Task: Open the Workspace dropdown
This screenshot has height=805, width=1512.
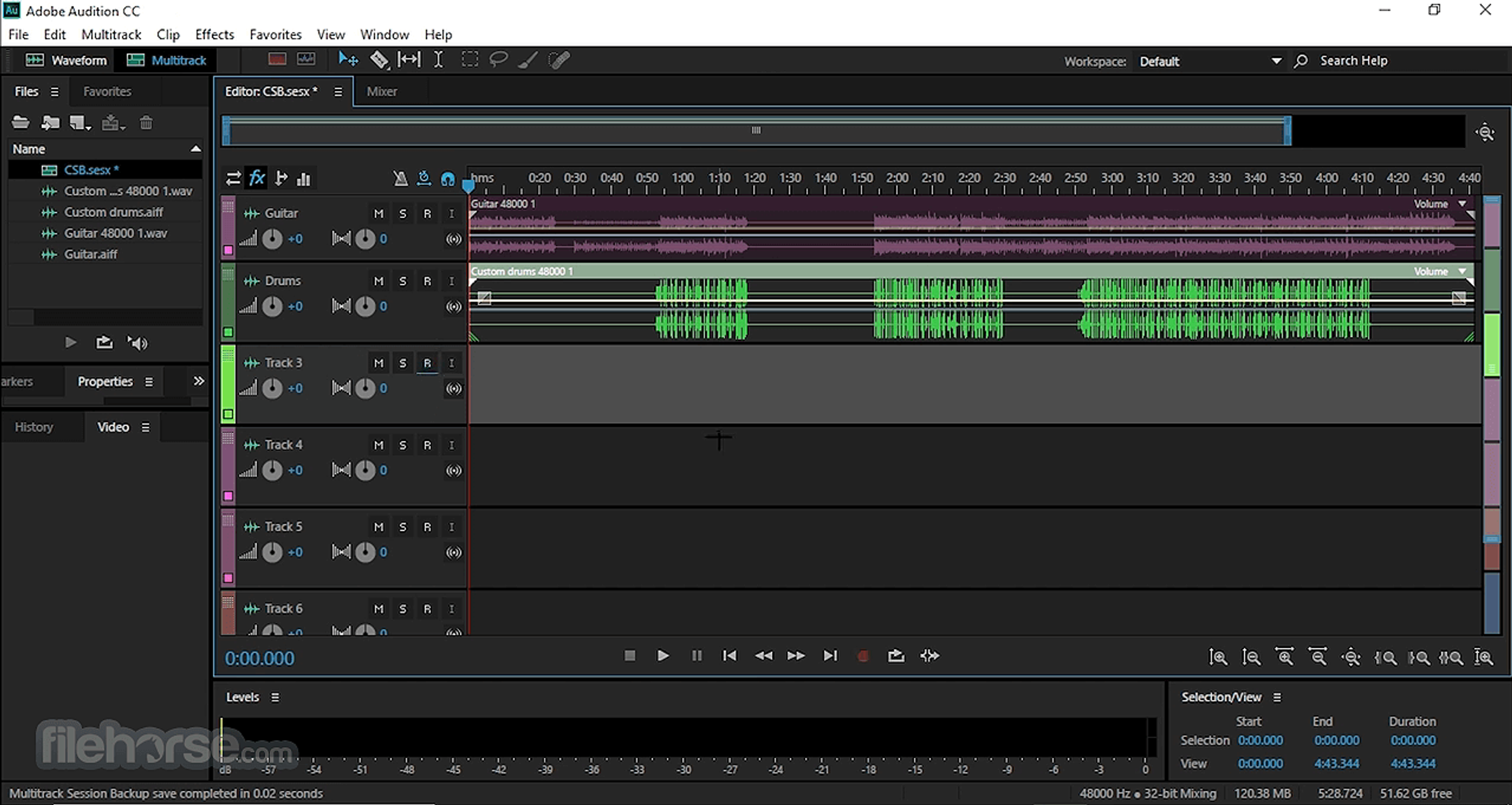Action: click(x=1277, y=60)
